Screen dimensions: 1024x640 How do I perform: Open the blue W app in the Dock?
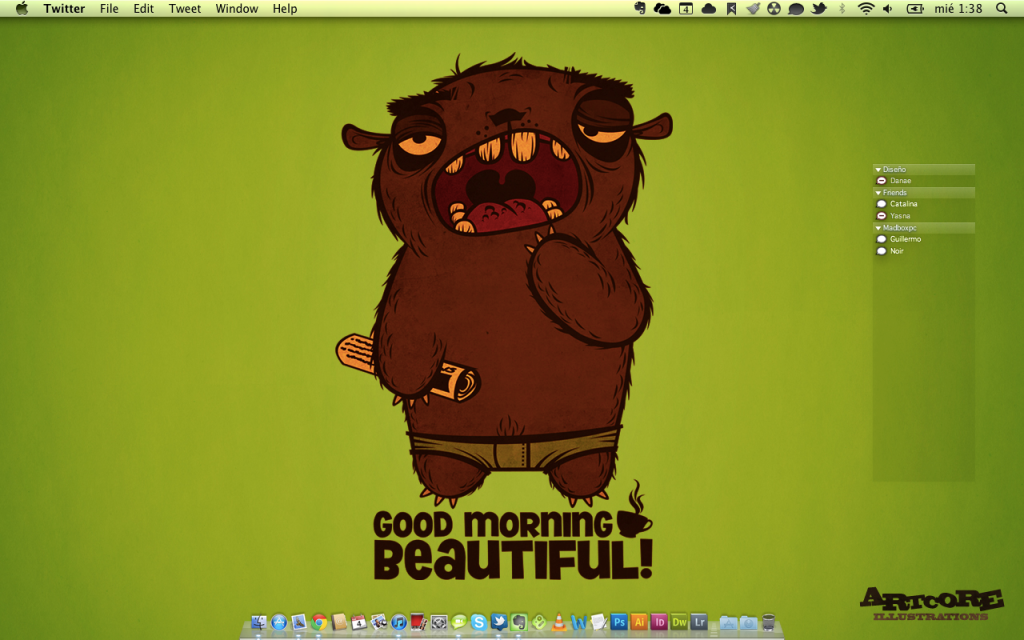tap(579, 622)
